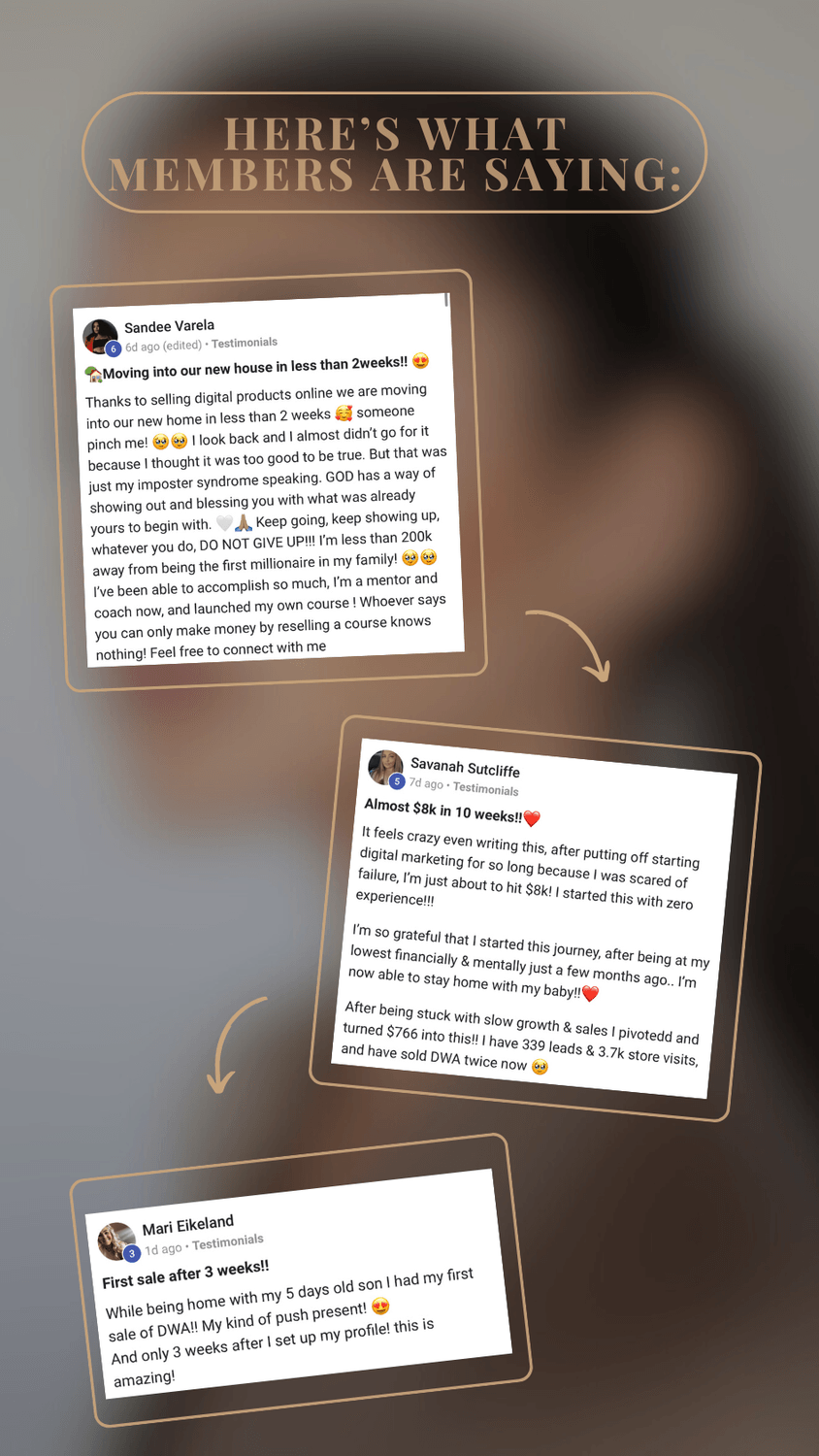The width and height of the screenshot is (819, 1456).
Task: Click Savanah Sutcliffe's profile avatar
Action: click(385, 768)
